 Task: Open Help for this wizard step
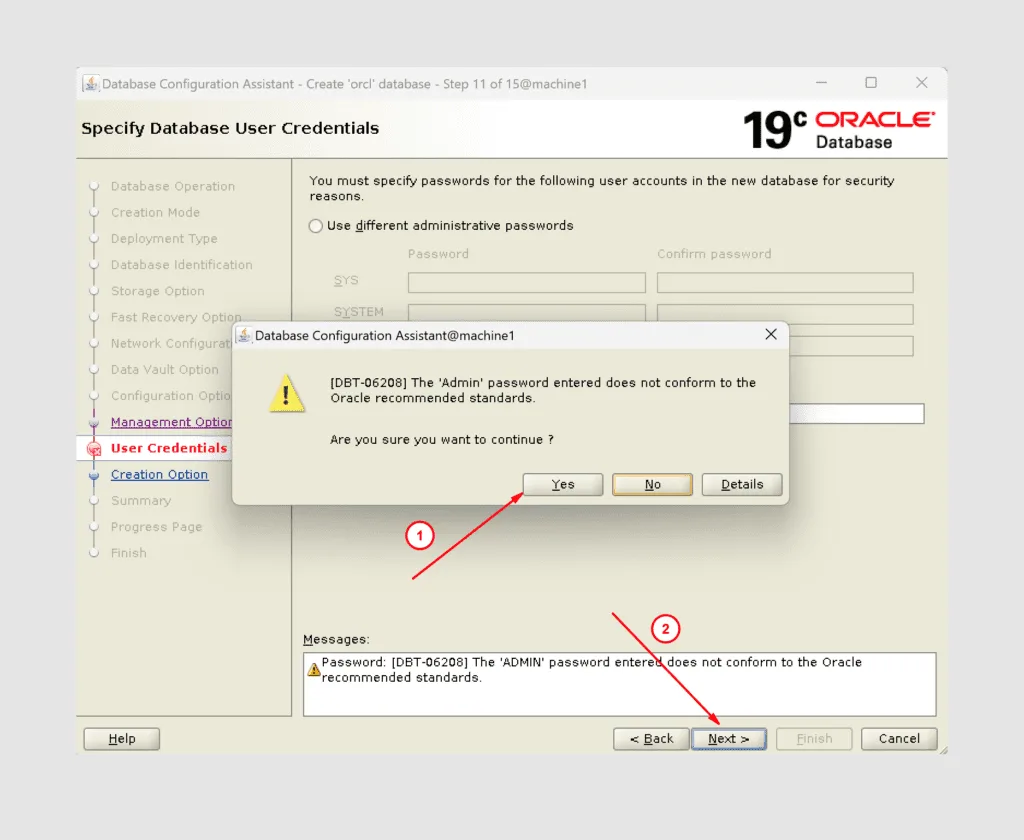pyautogui.click(x=121, y=739)
